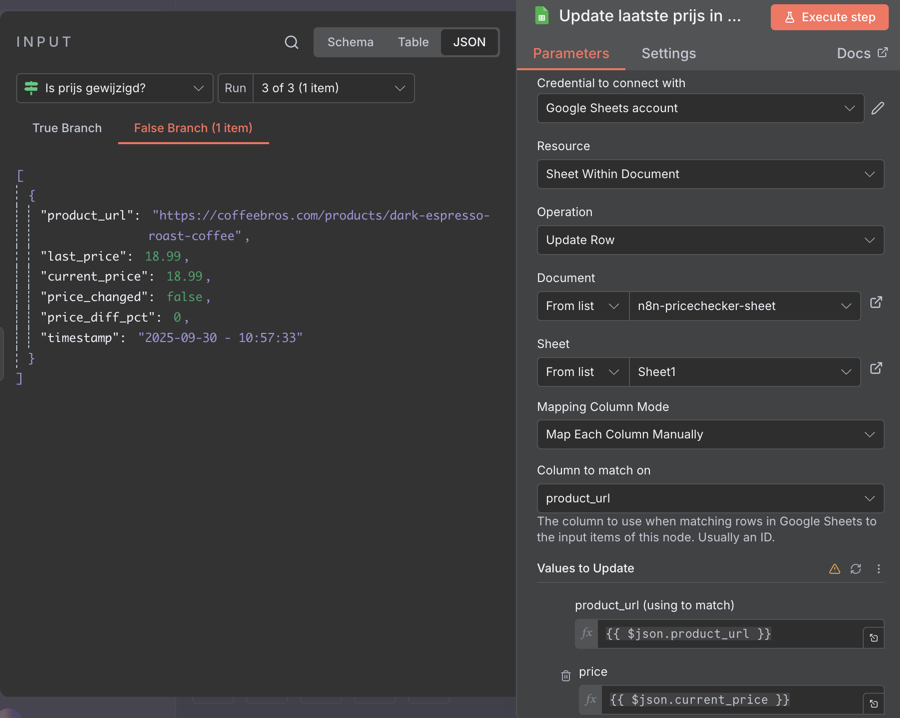Expand the Mapping Column Mode dropdown
Viewport: 900px width, 718px height.
tap(710, 434)
